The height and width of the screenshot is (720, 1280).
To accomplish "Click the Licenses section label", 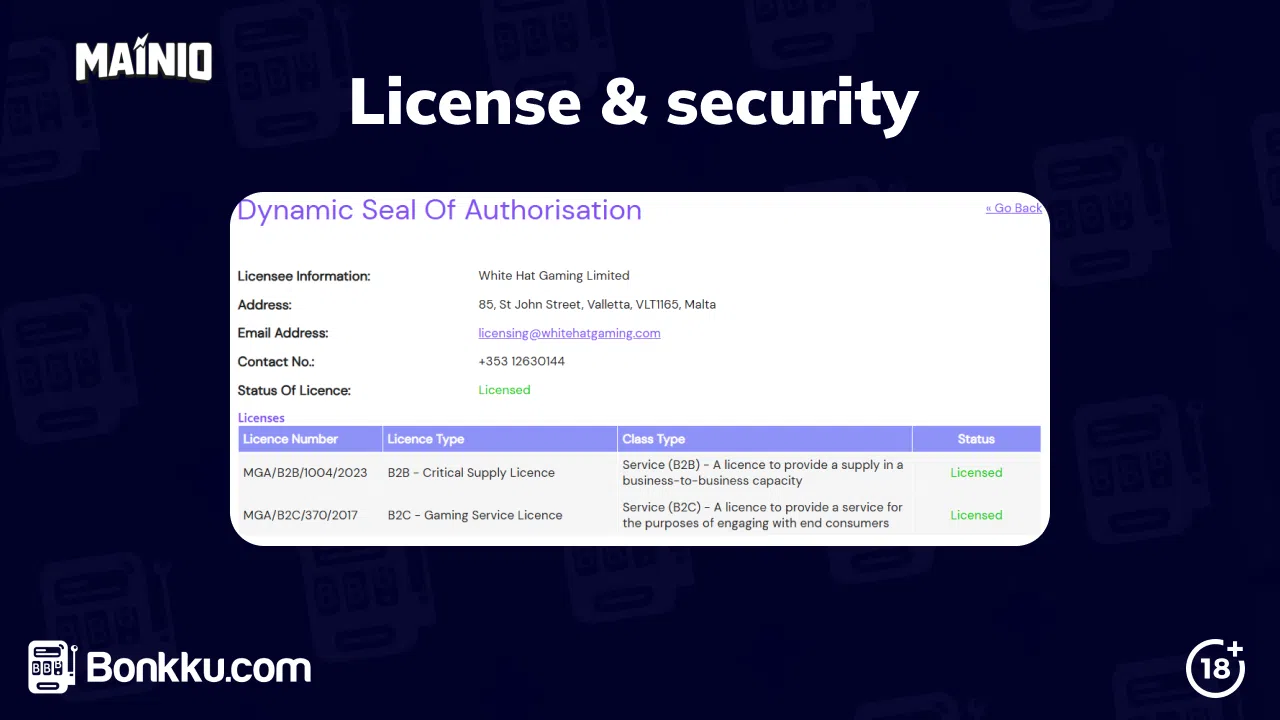I will 261,417.
